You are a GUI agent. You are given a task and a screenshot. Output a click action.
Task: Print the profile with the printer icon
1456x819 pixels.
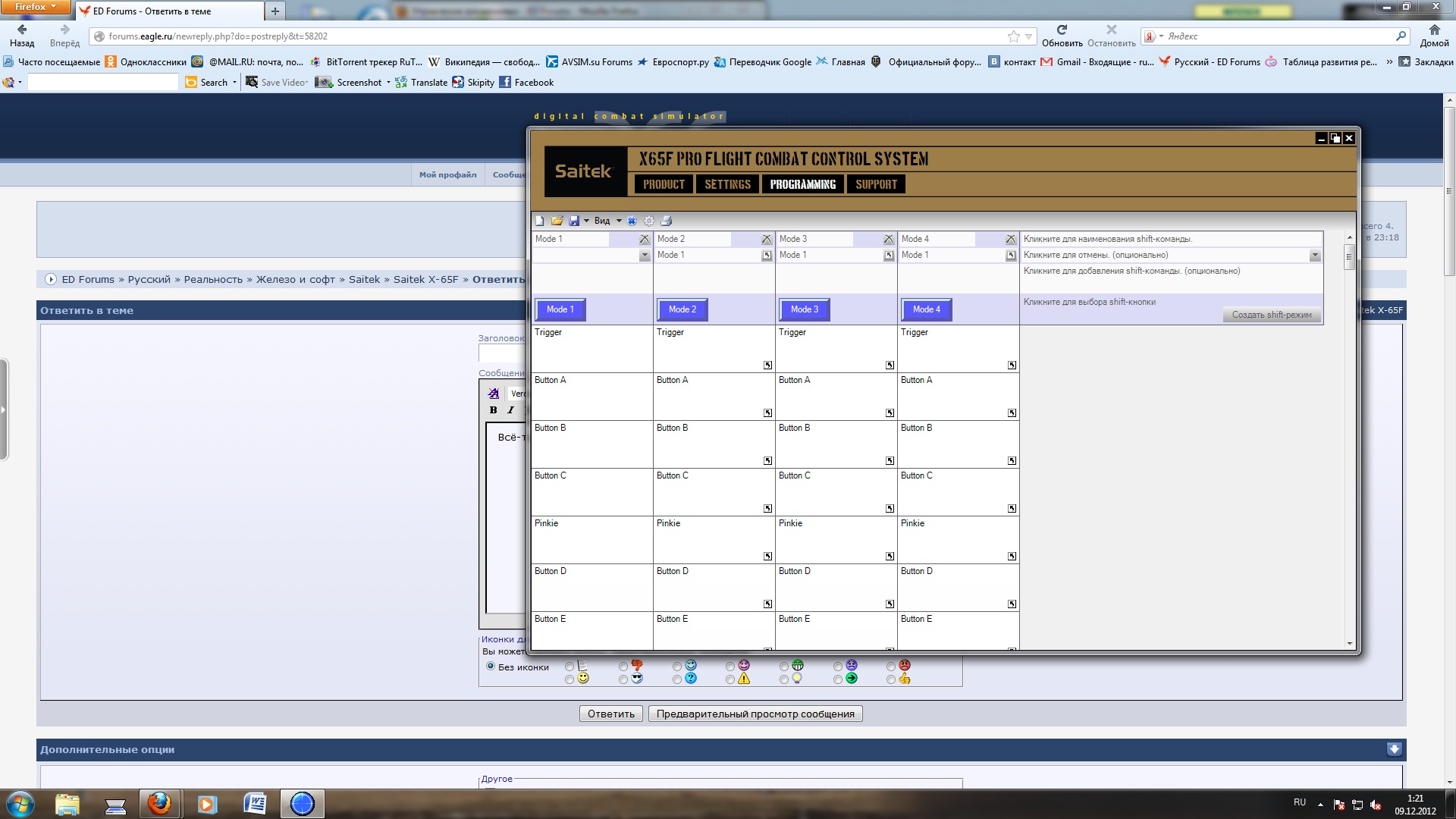[x=667, y=221]
